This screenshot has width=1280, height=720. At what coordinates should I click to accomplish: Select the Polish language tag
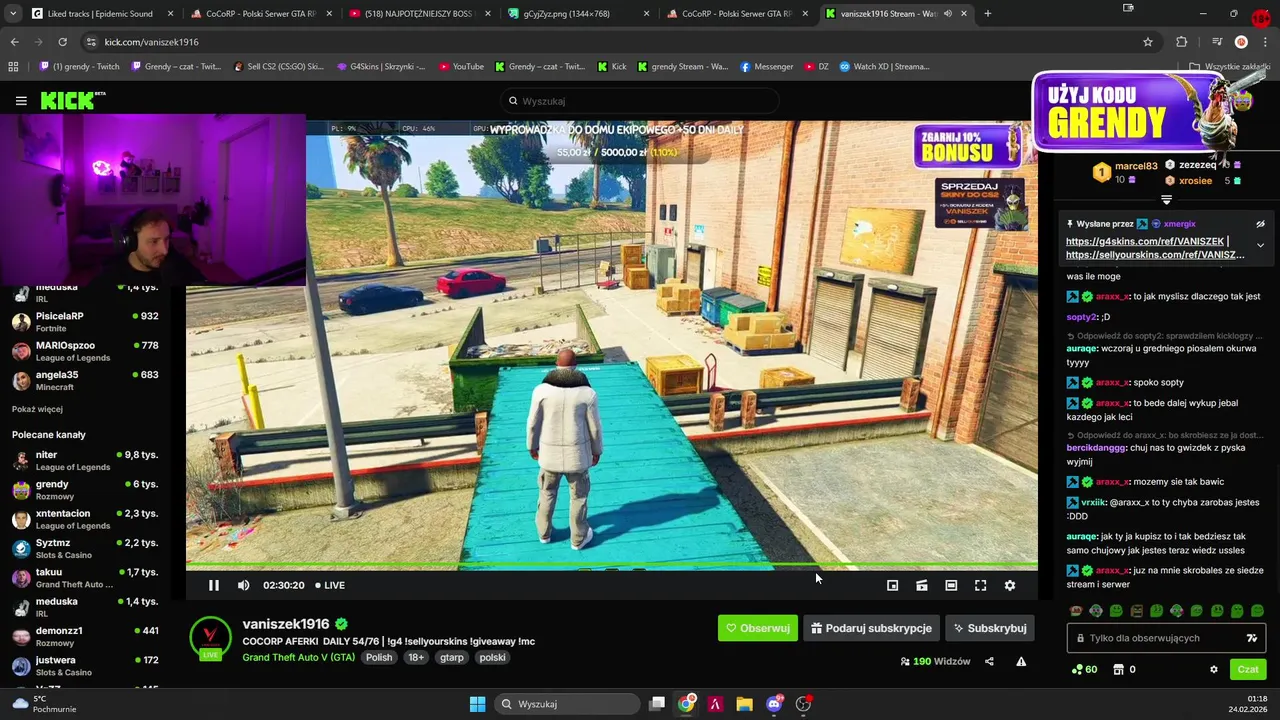pos(379,657)
